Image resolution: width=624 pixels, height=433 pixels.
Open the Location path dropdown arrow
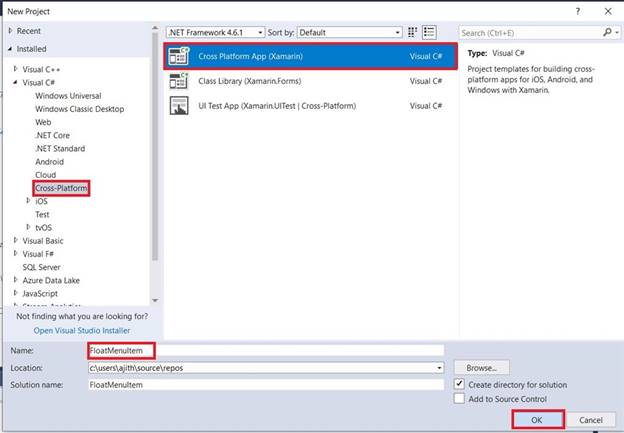tap(439, 368)
